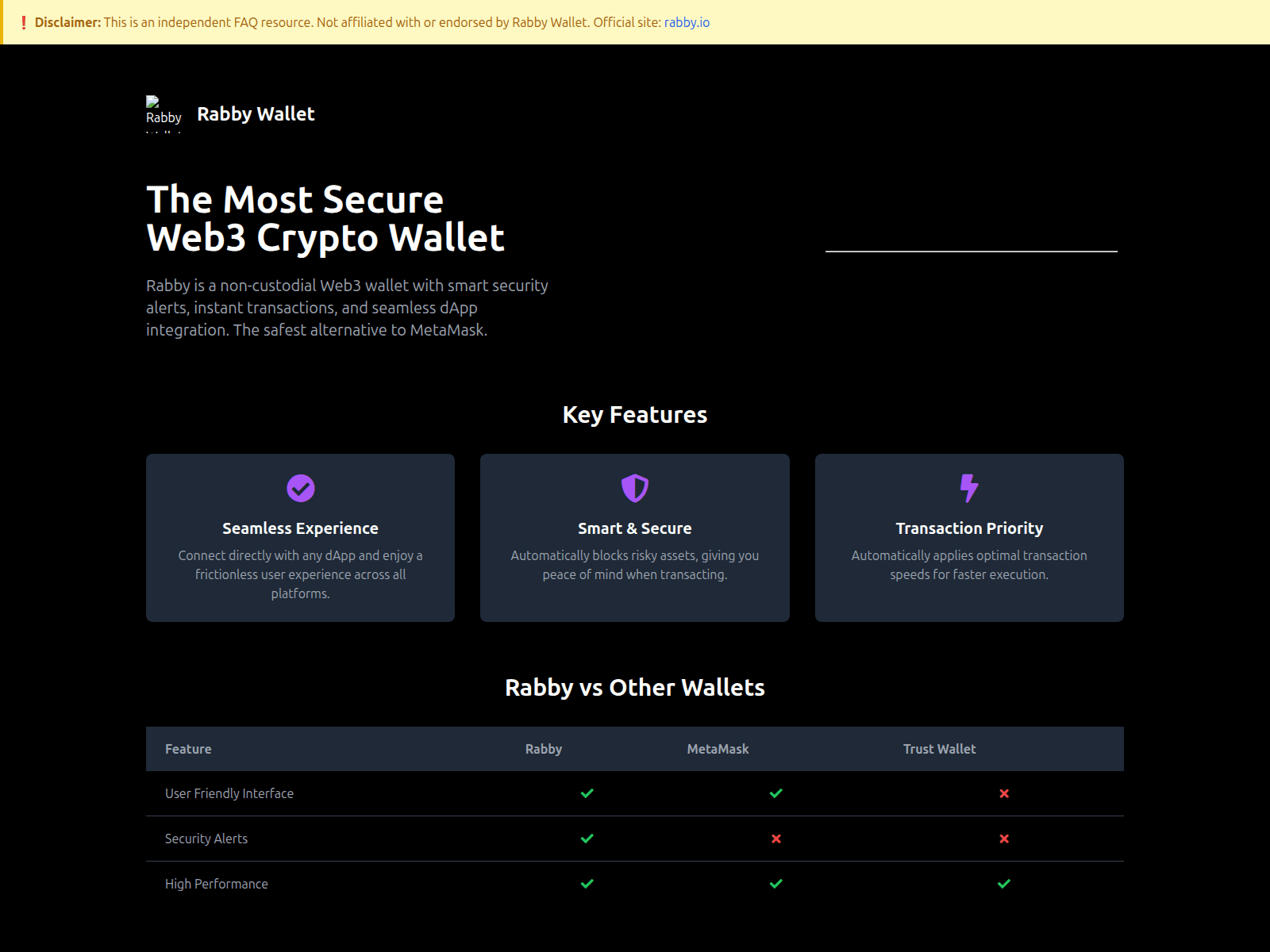This screenshot has height=952, width=1270.
Task: Click the Transaction Priority lightning bolt icon
Action: click(969, 489)
